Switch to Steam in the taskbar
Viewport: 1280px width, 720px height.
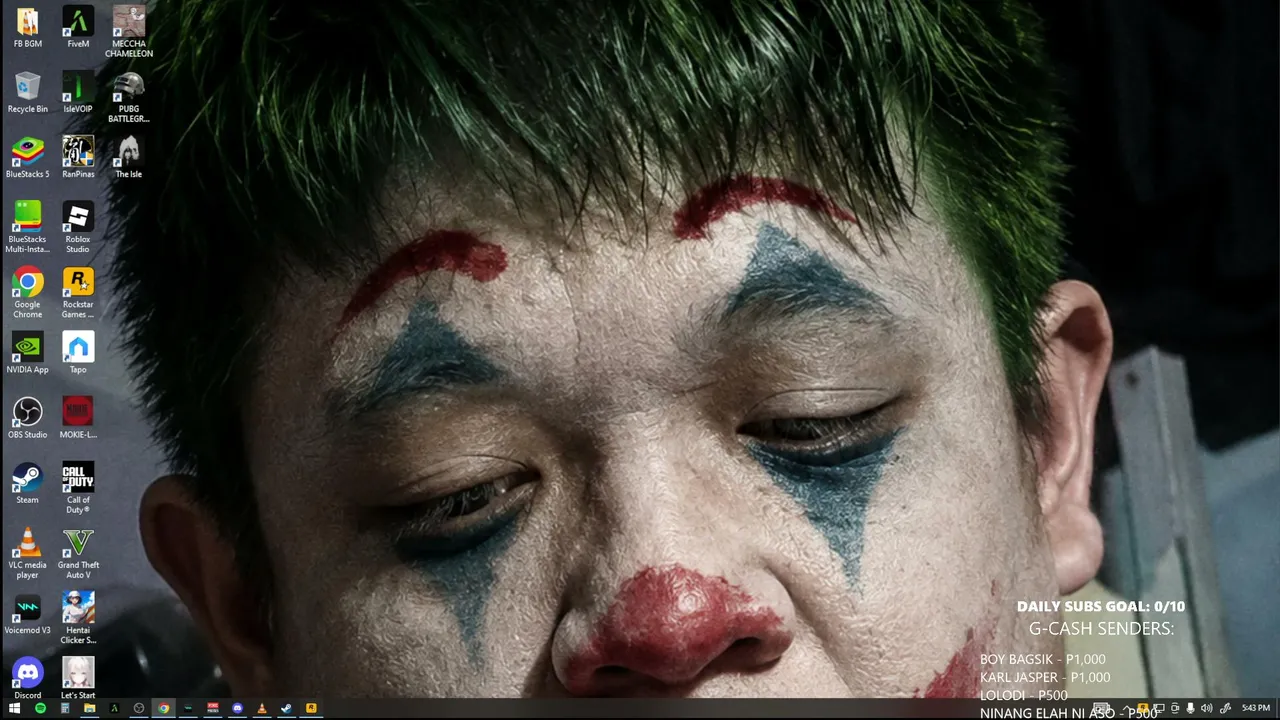(286, 709)
